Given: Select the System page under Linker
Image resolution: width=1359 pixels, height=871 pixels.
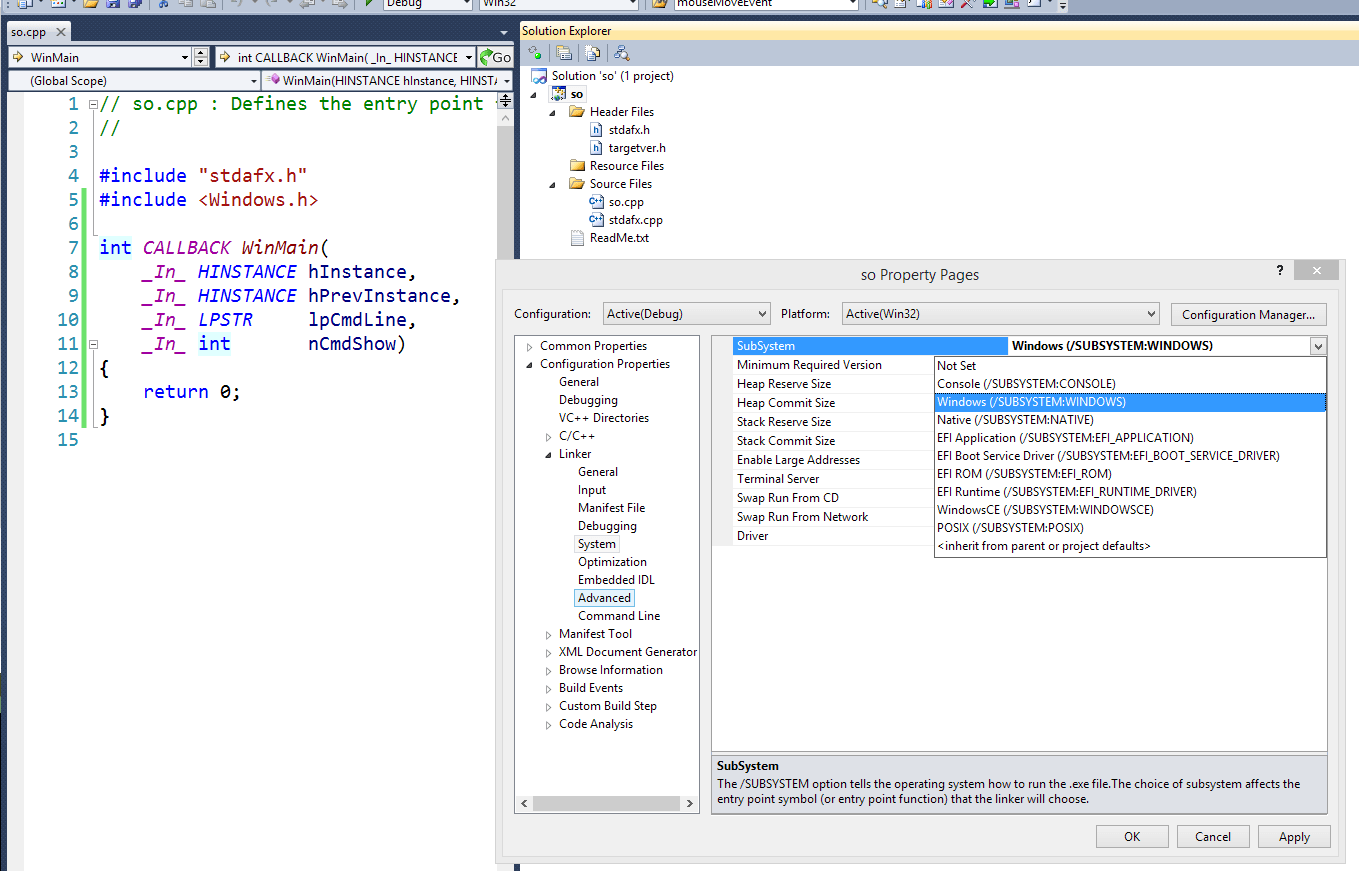Looking at the screenshot, I should (x=597, y=544).
